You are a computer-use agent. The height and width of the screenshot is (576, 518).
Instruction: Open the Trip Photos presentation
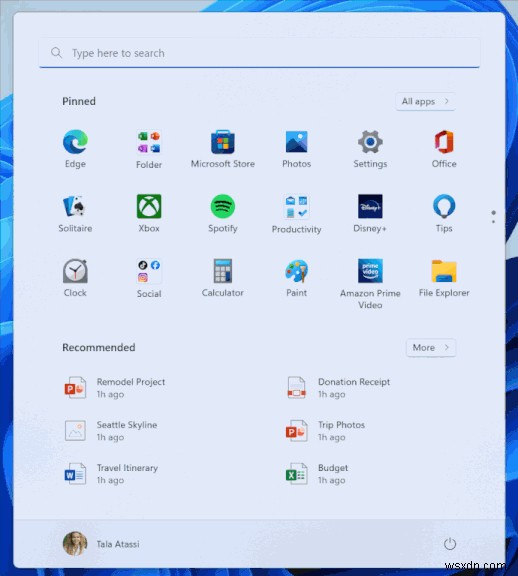(x=325, y=431)
